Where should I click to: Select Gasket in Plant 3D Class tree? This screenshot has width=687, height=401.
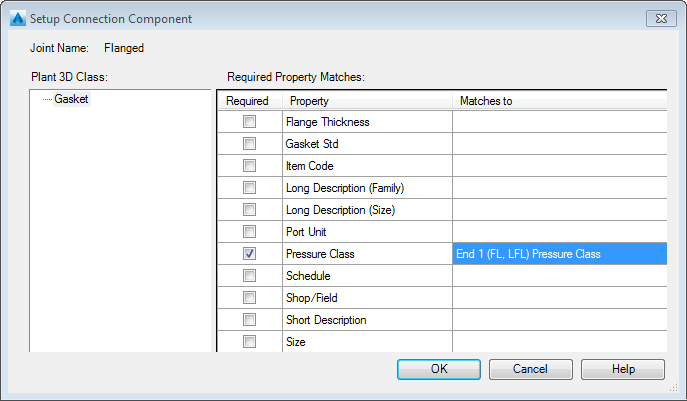point(71,99)
